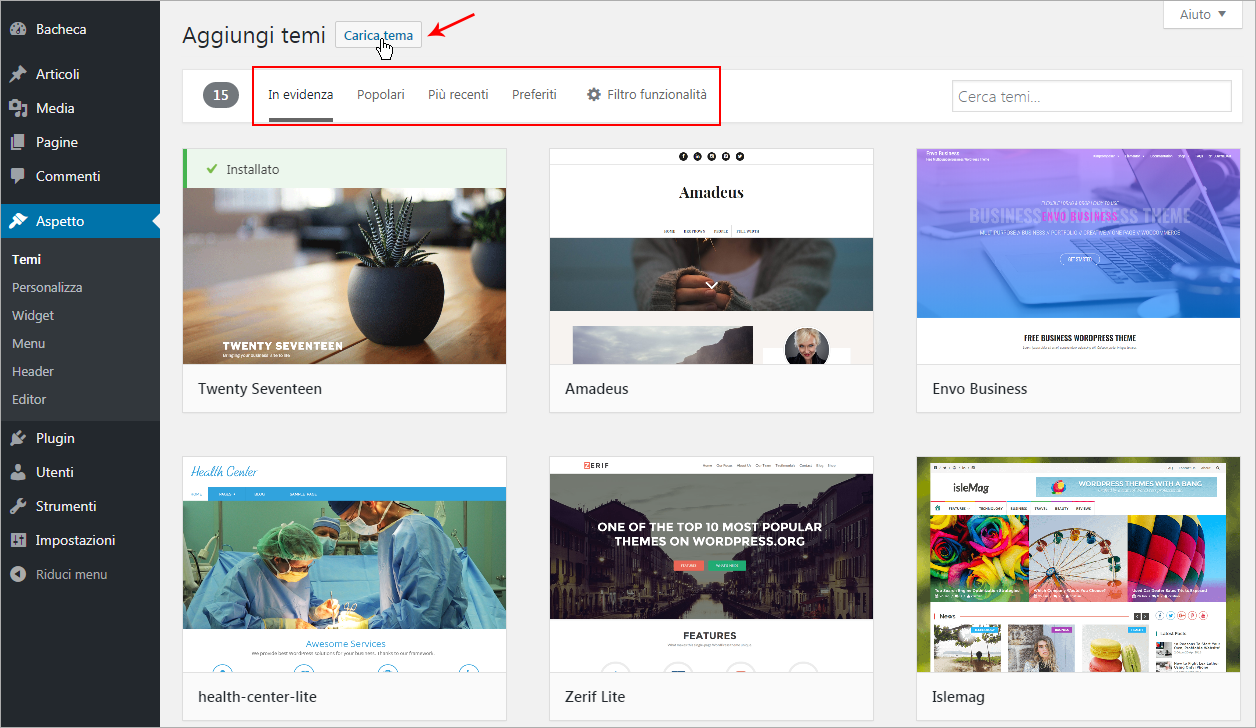Click the Islemag theme name
The width and height of the screenshot is (1256, 728).
959,696
